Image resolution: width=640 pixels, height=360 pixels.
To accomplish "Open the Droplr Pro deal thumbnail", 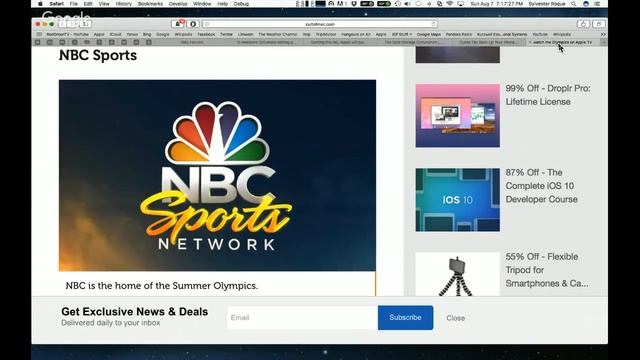I will 458,116.
